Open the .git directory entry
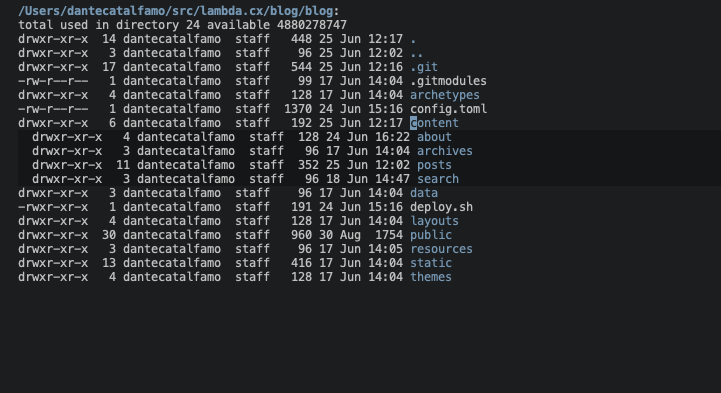This screenshot has height=393, width=721. [x=423, y=67]
